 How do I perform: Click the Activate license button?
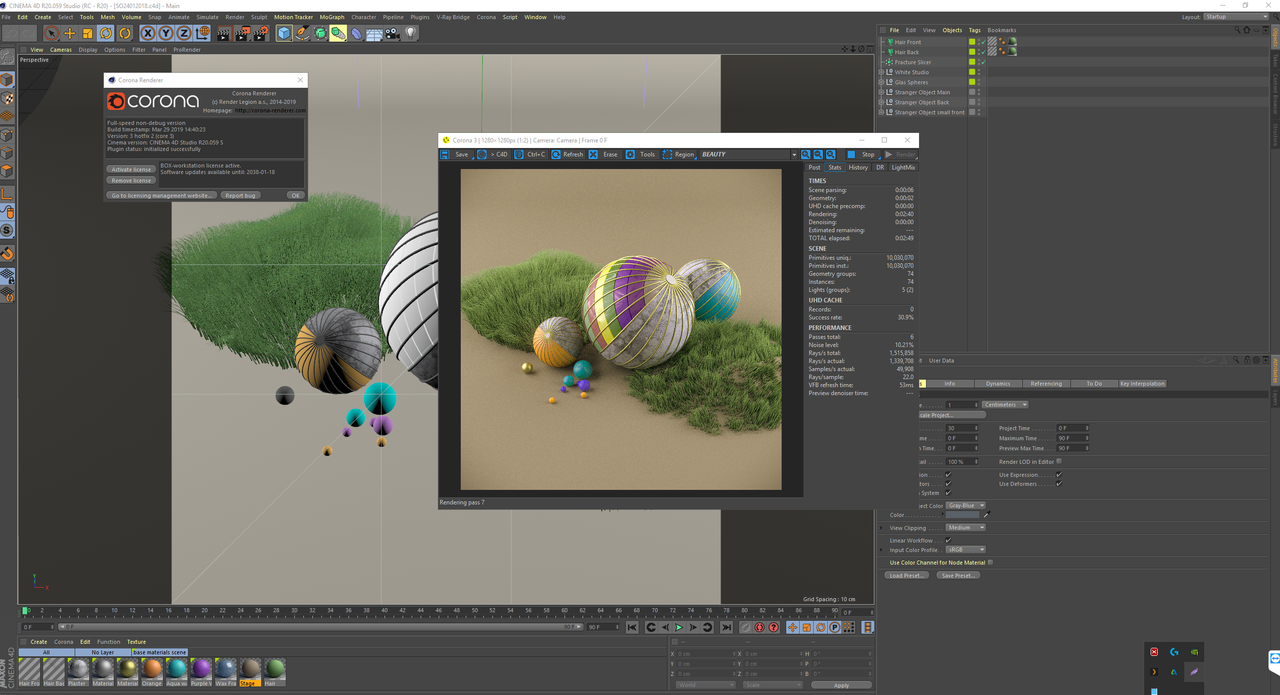131,170
